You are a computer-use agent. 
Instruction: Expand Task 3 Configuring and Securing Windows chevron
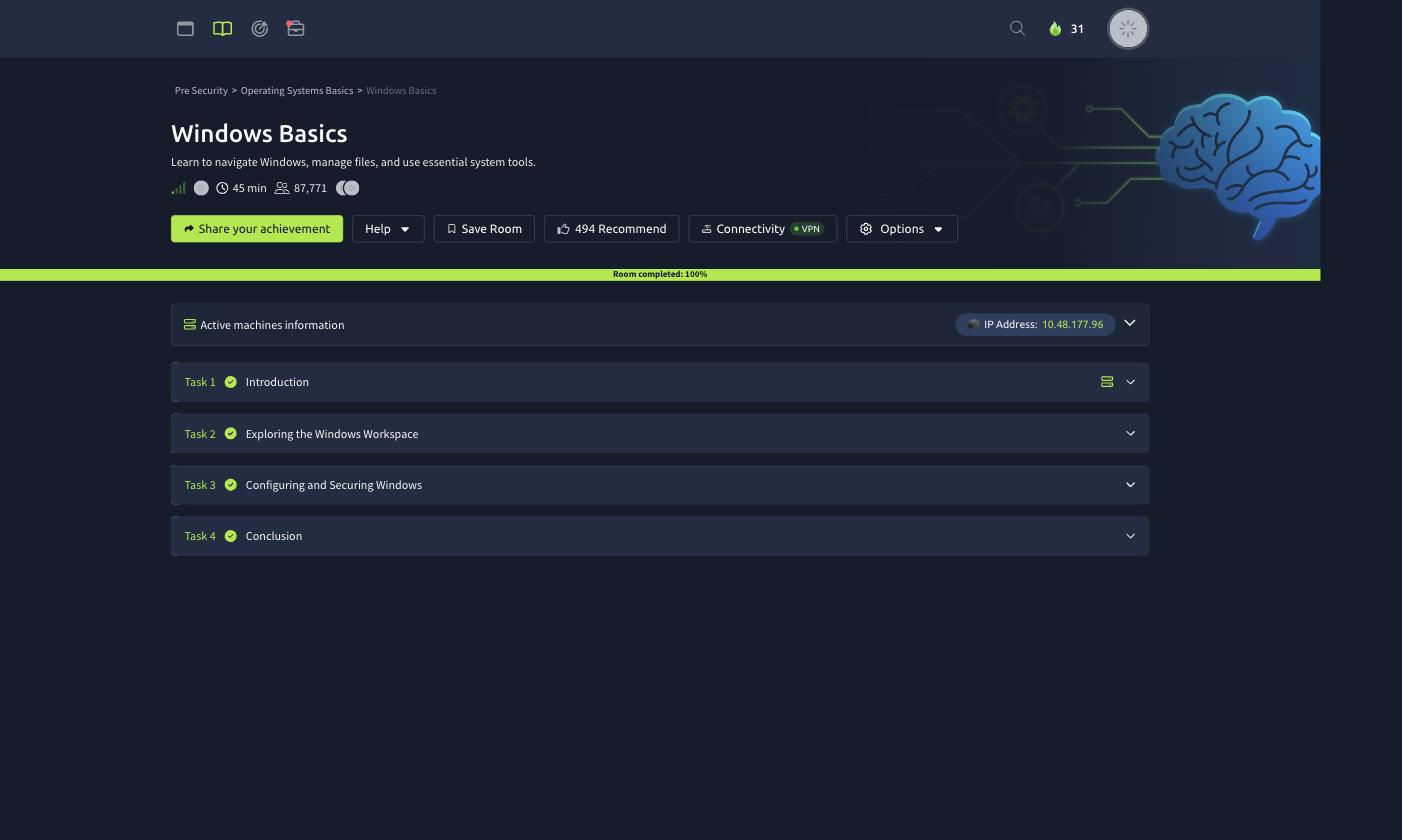pos(1131,485)
